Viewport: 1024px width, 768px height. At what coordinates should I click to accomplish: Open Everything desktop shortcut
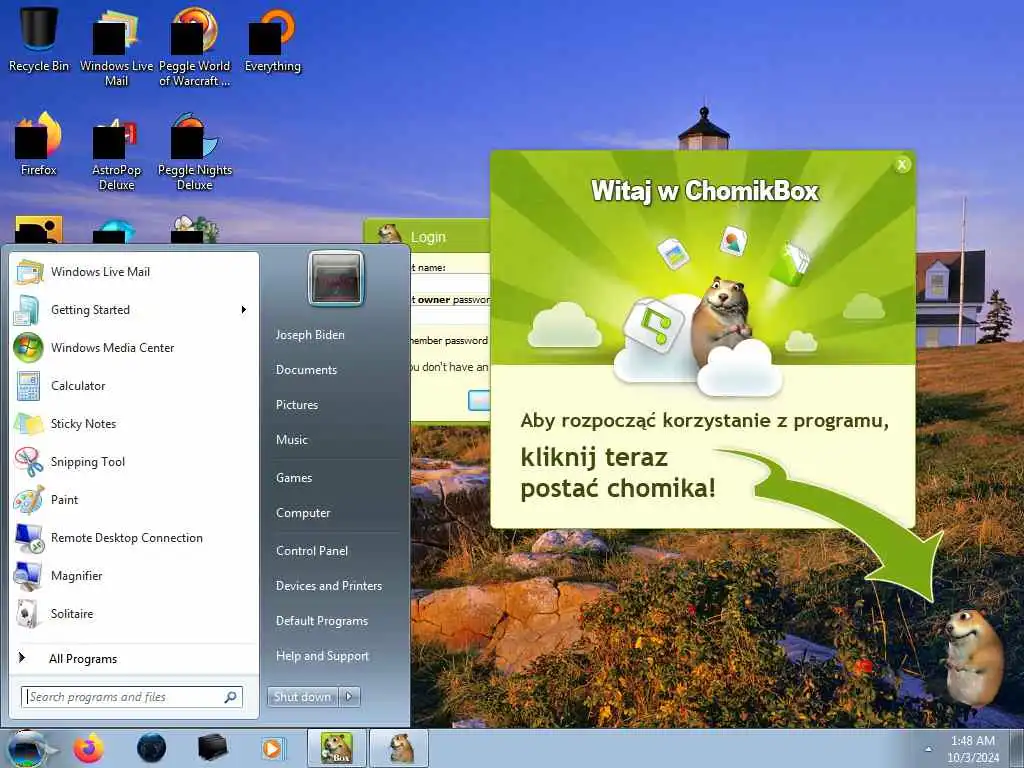click(x=272, y=40)
